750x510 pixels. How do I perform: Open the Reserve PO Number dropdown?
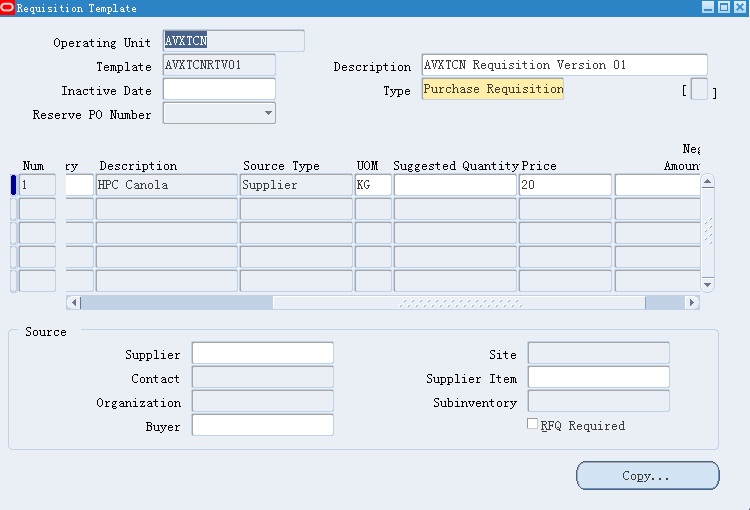pyautogui.click(x=268, y=113)
